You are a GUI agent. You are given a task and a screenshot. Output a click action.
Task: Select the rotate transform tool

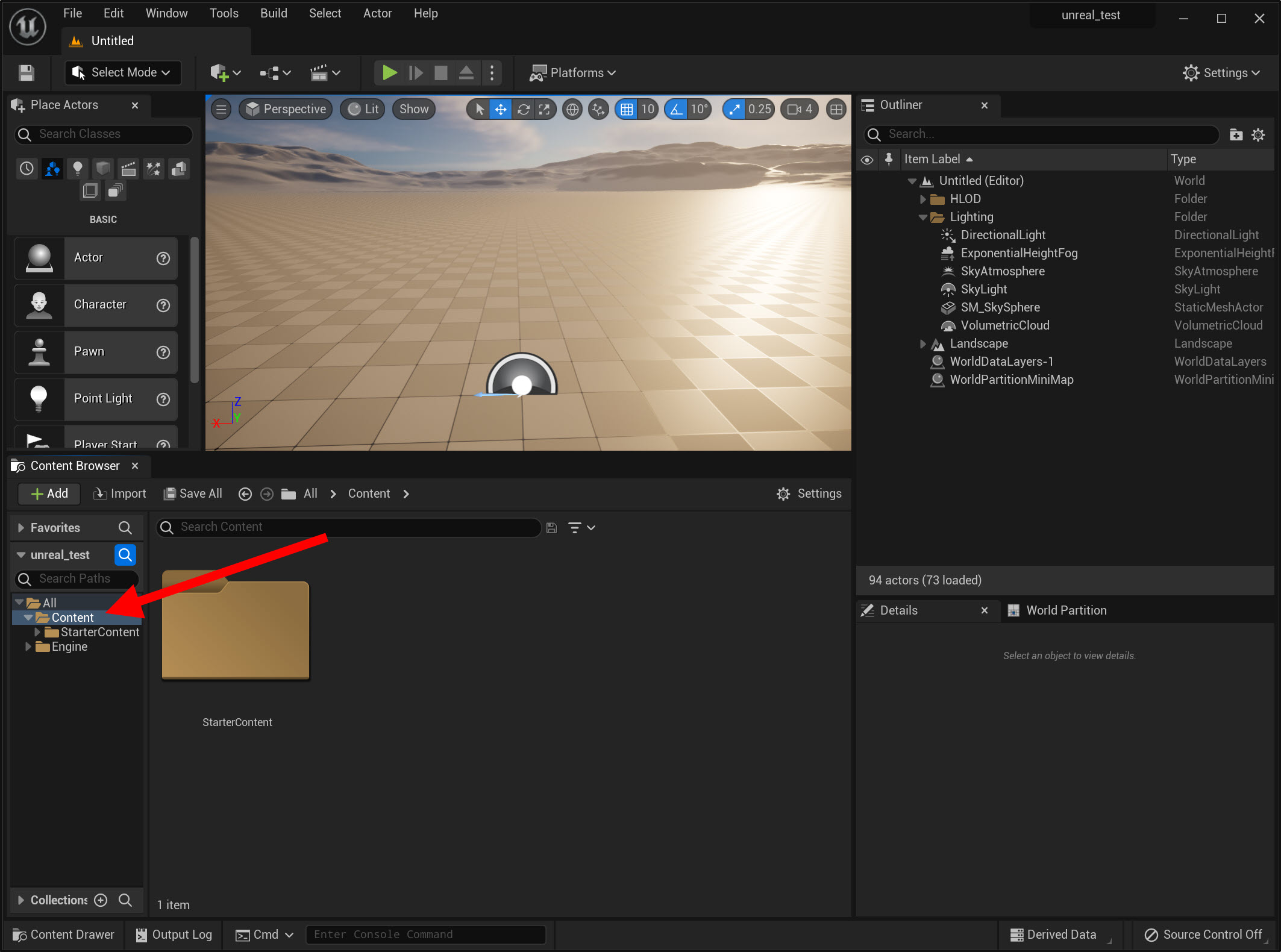click(523, 109)
